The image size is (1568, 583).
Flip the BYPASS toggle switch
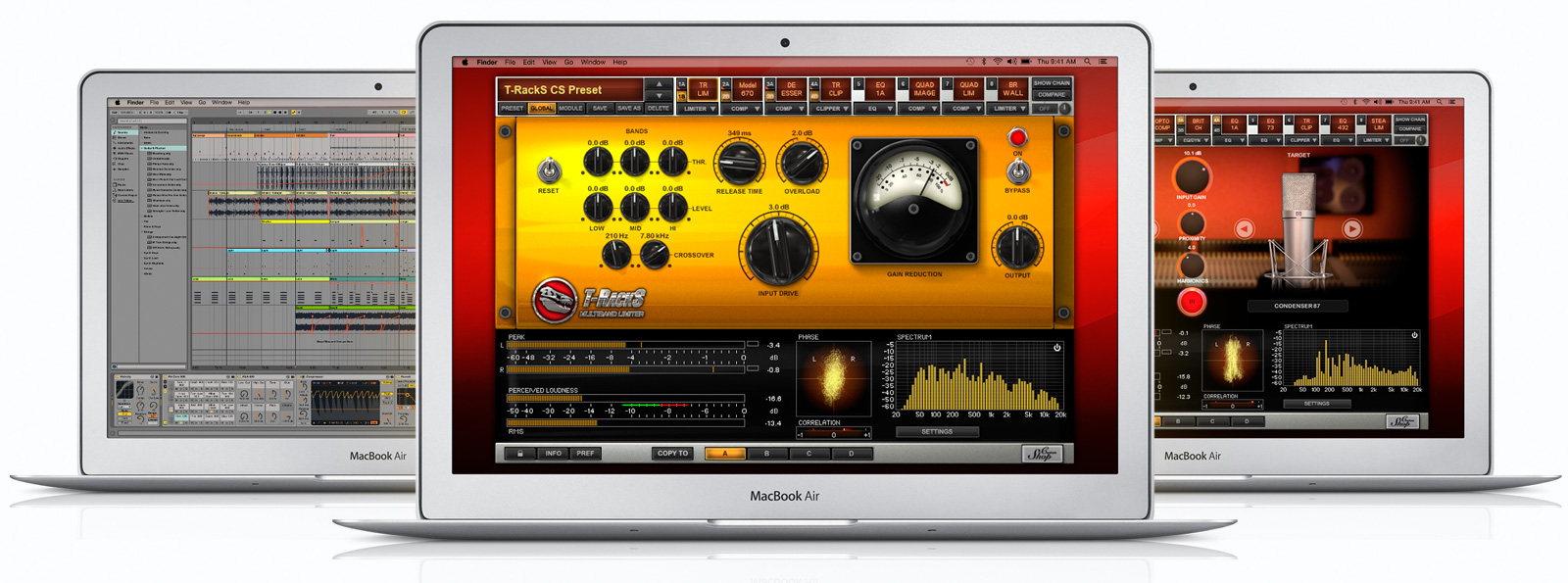[x=1018, y=172]
